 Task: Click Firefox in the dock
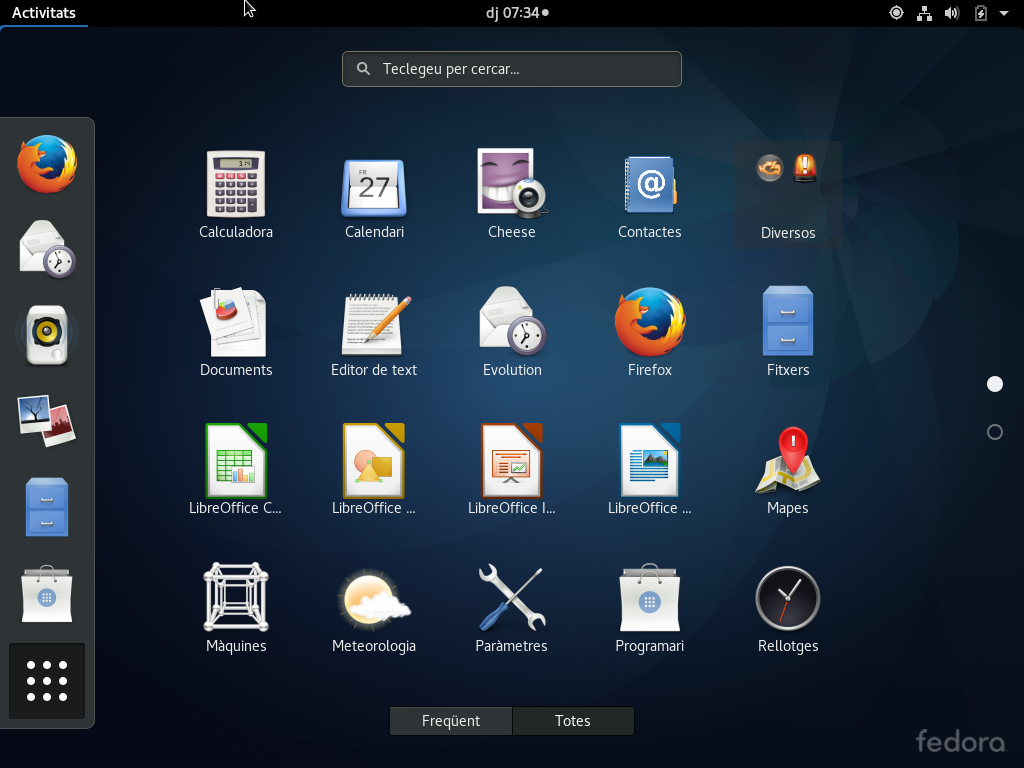[x=47, y=164]
